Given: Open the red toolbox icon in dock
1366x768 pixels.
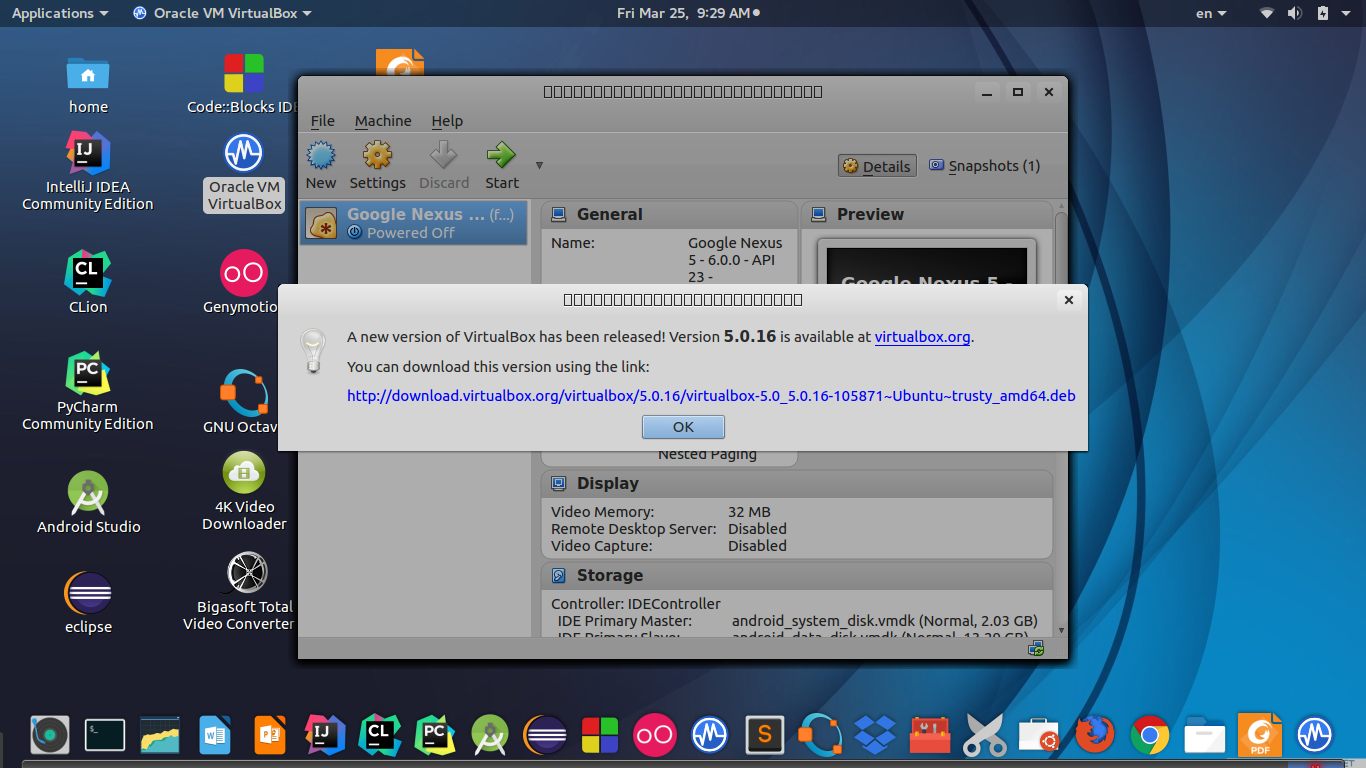Looking at the screenshot, I should (x=930, y=735).
